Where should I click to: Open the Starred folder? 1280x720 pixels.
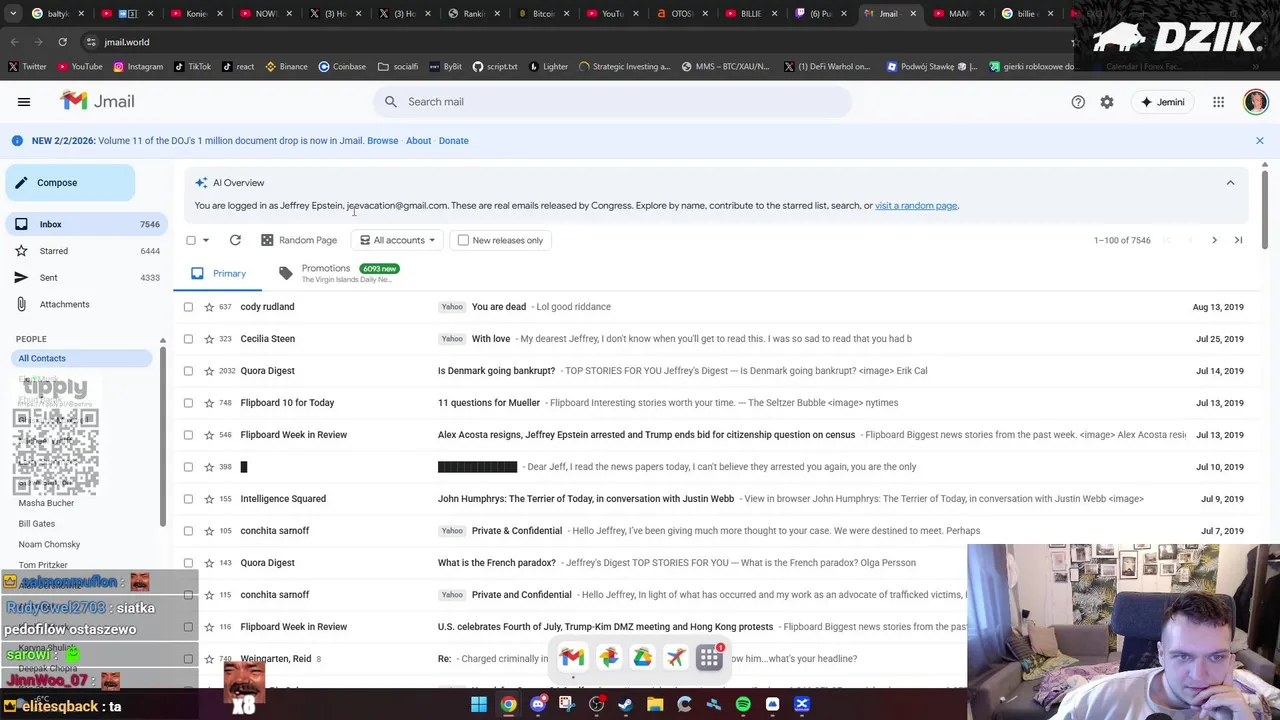84,251
